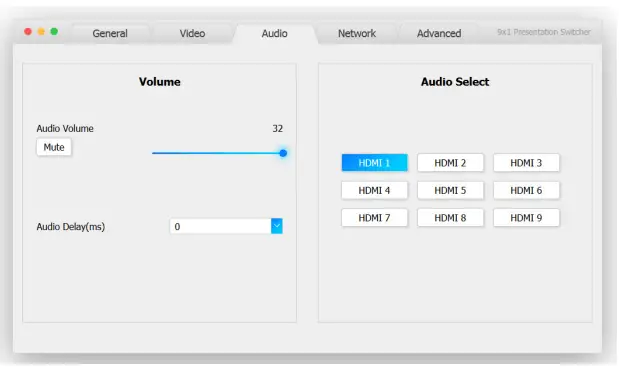Switch to the General tab
The height and width of the screenshot is (367, 619).
(110, 34)
